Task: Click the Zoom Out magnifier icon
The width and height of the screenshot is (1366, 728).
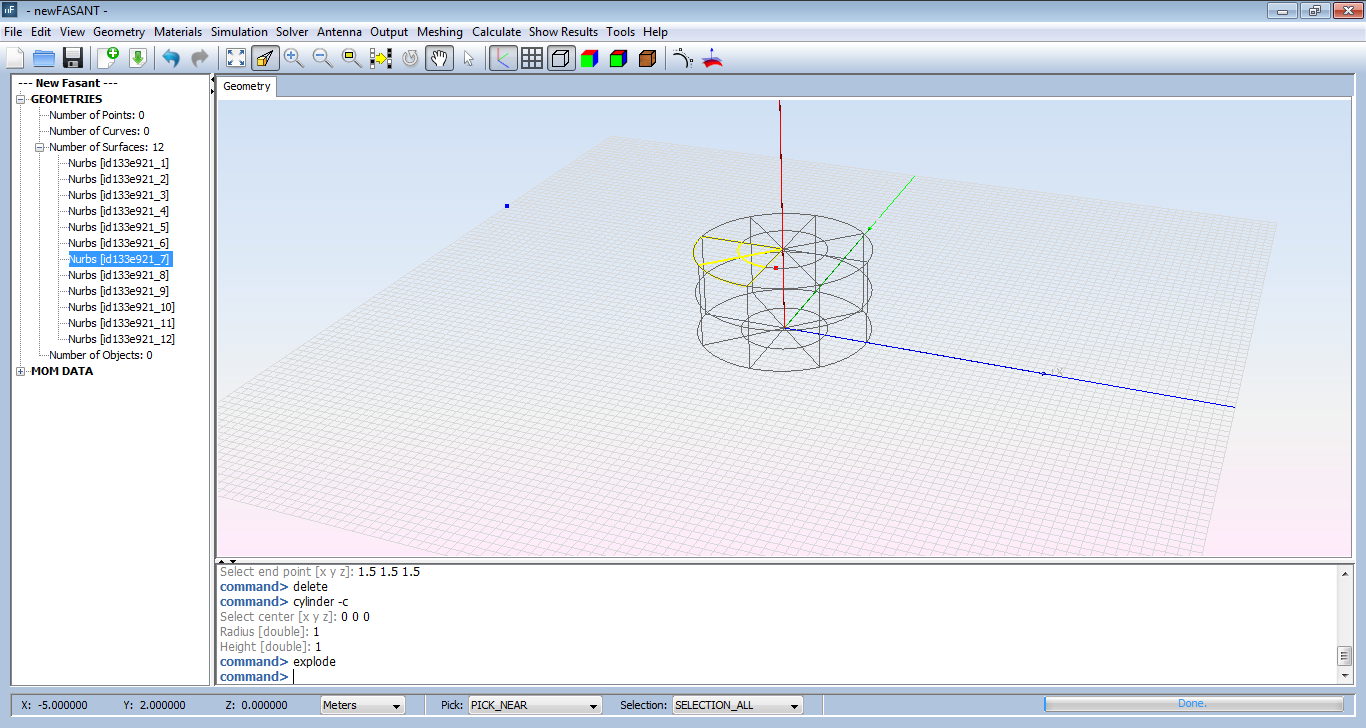Action: tap(322, 58)
